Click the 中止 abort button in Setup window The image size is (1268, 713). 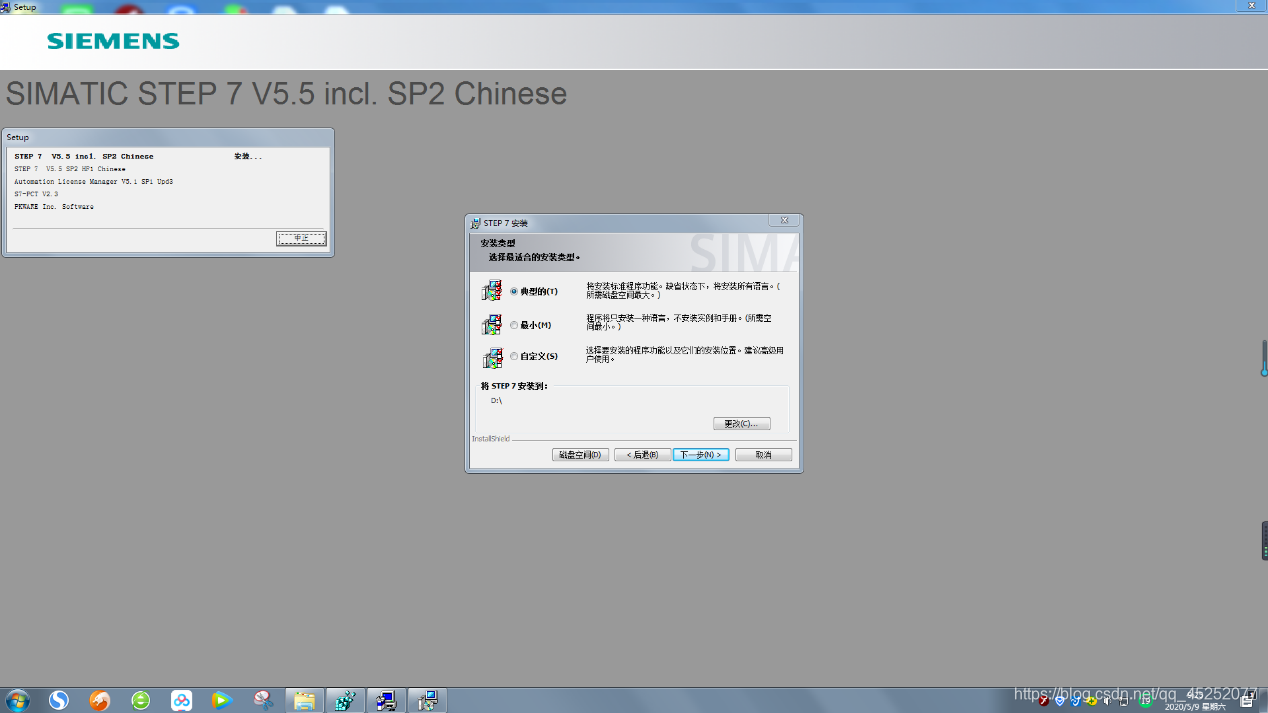tap(301, 238)
